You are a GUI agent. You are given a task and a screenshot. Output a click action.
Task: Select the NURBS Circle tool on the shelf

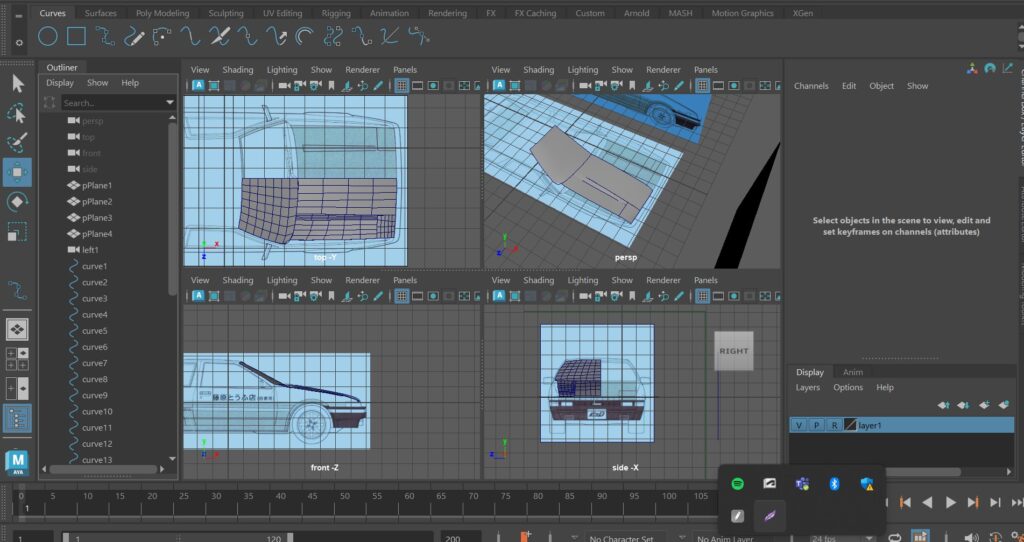tap(47, 38)
